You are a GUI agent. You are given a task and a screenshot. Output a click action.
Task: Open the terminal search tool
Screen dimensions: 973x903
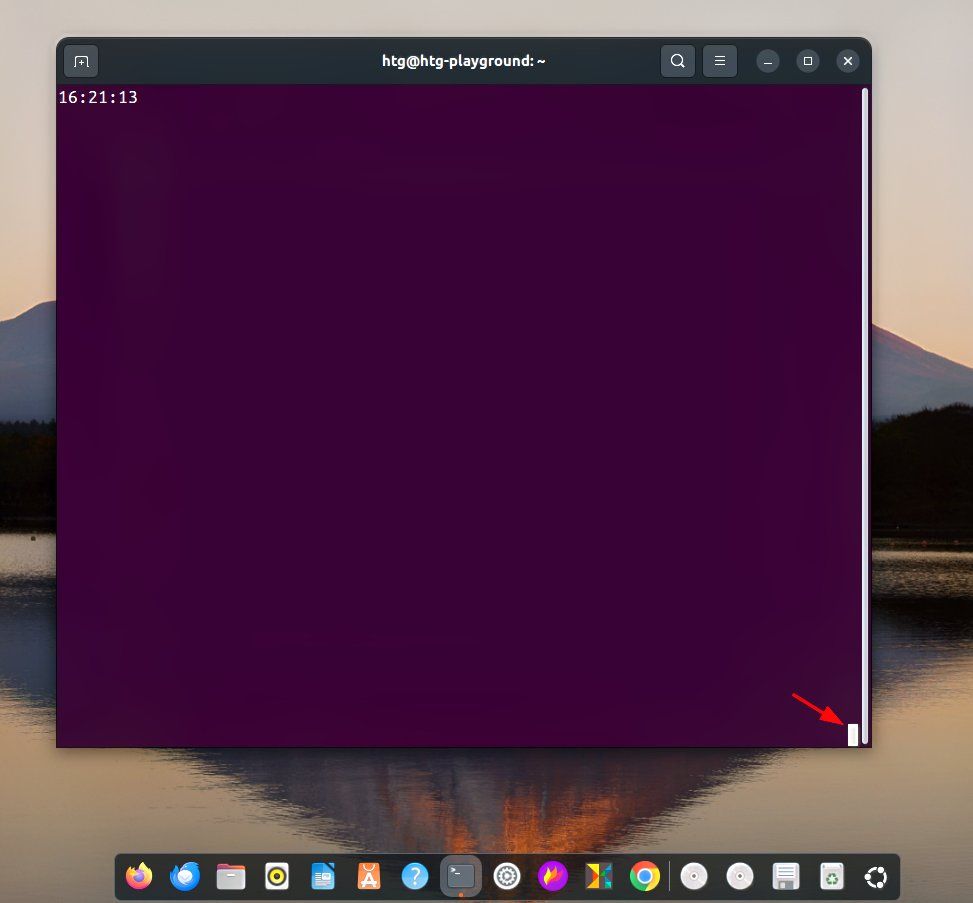[x=678, y=61]
